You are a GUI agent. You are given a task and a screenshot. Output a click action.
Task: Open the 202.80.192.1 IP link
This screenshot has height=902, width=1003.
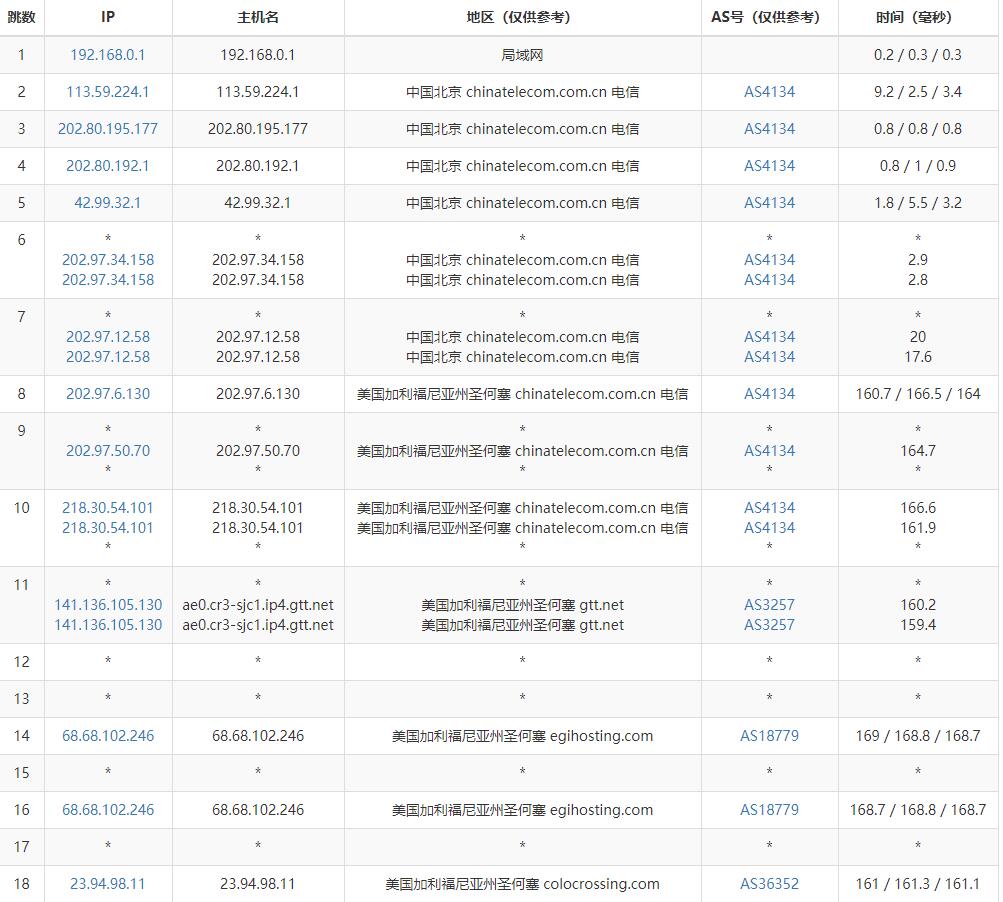107,166
